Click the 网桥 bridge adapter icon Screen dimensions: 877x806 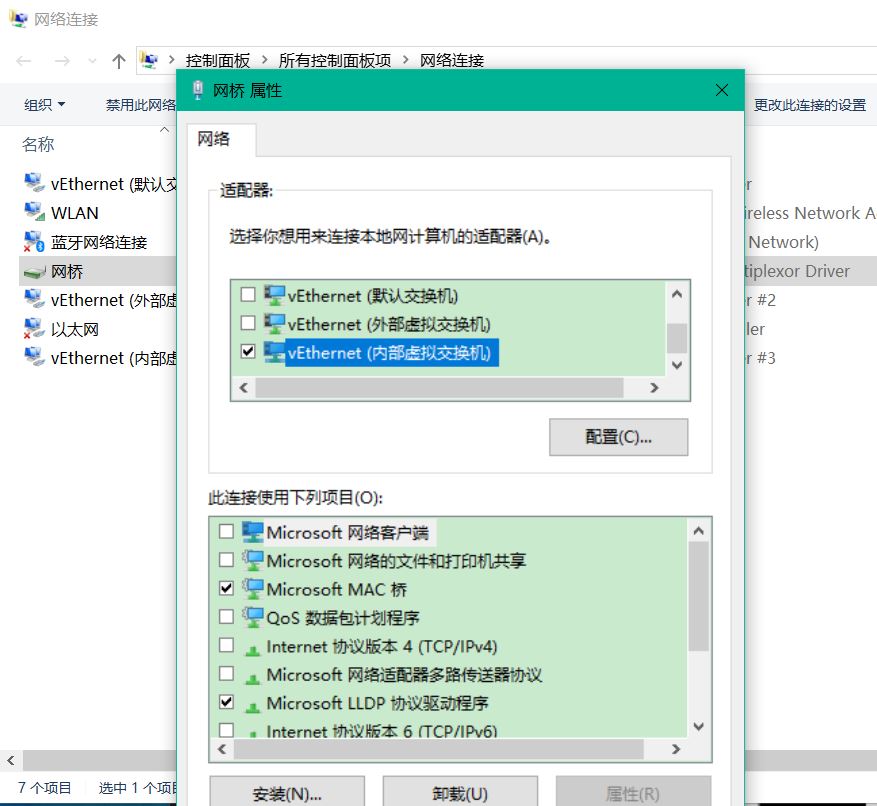coord(33,270)
